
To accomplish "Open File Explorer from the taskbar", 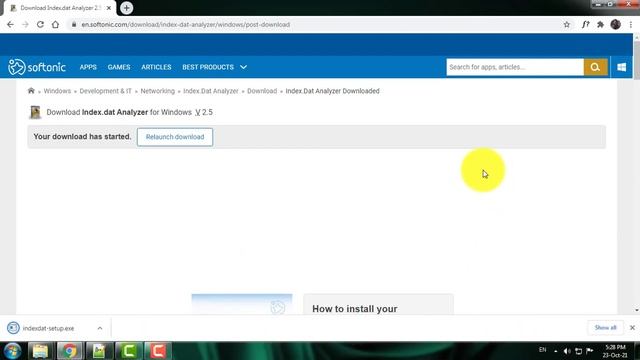I will (40, 351).
